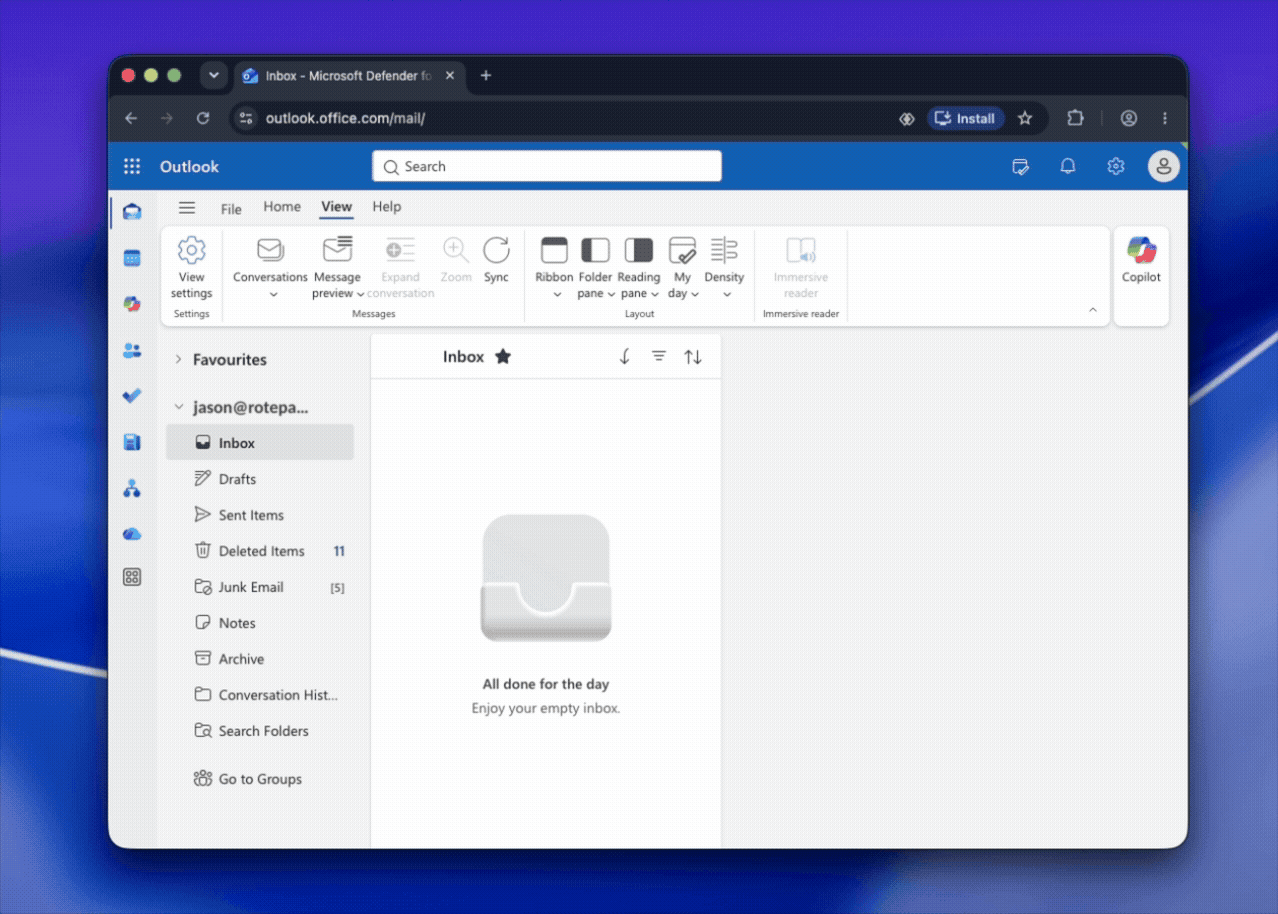Open OneDrive cloud icon in left rail
The height and width of the screenshot is (914, 1278).
tap(132, 534)
